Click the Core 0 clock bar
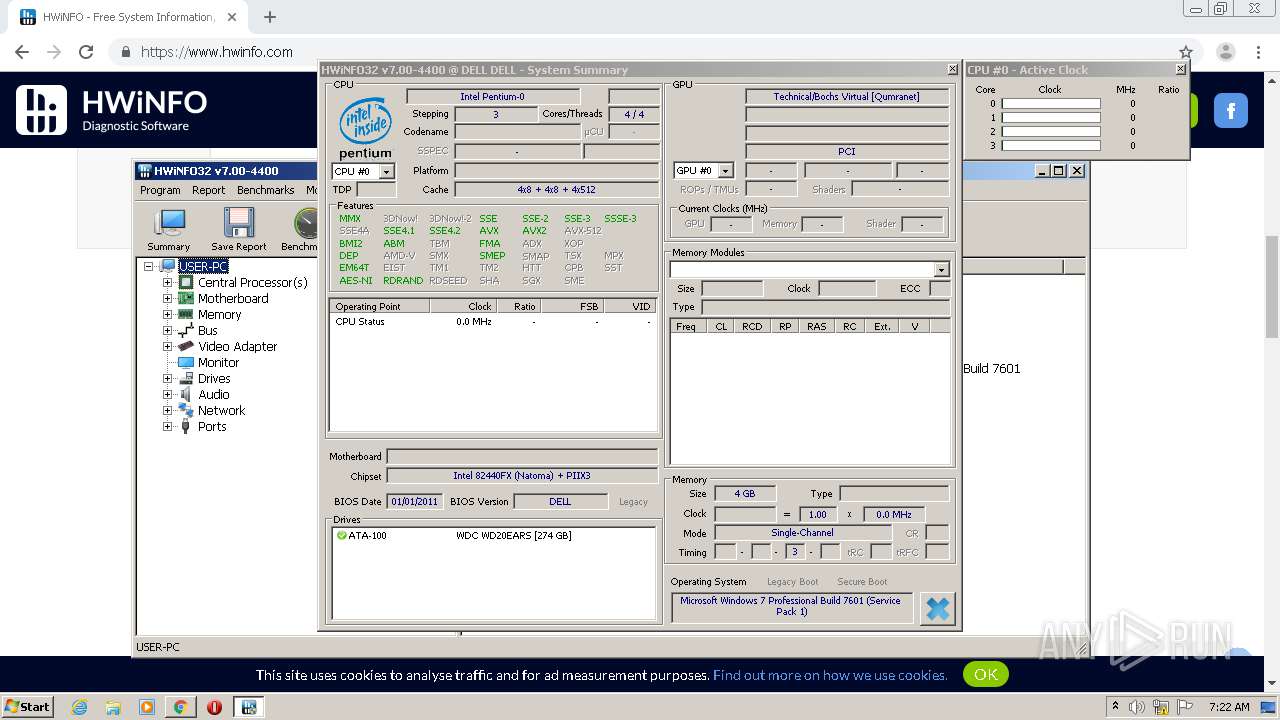The height and width of the screenshot is (720, 1280). 1051,104
